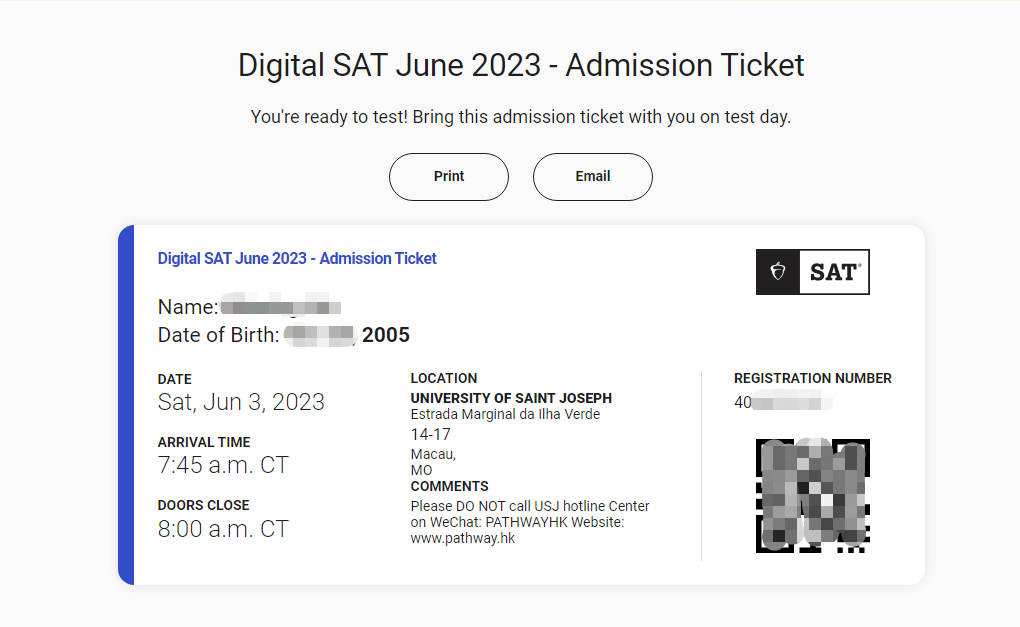The height and width of the screenshot is (627, 1020).
Task: Click the blue Admission Ticket title in card
Action: [297, 258]
